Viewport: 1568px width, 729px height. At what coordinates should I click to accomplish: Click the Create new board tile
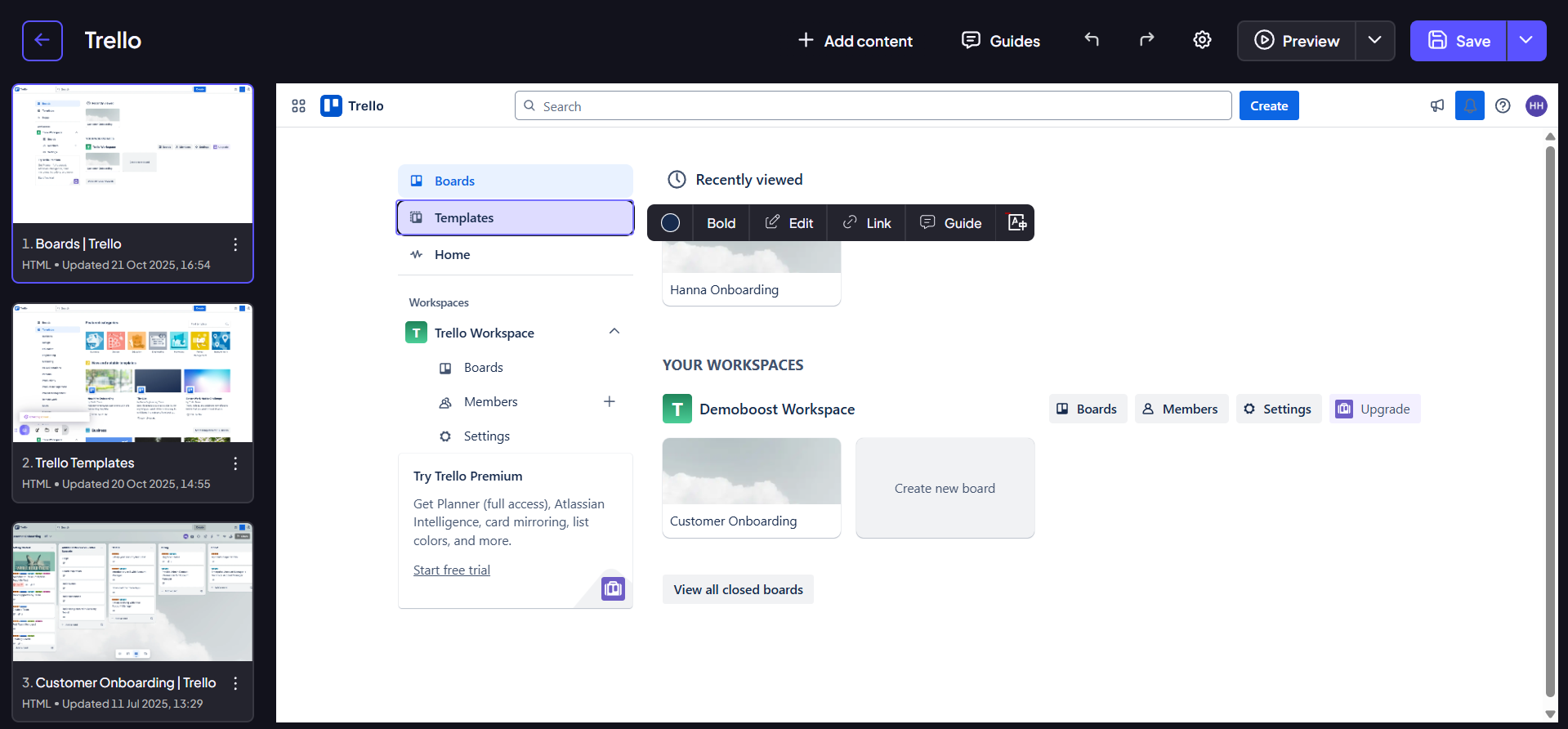(x=945, y=488)
